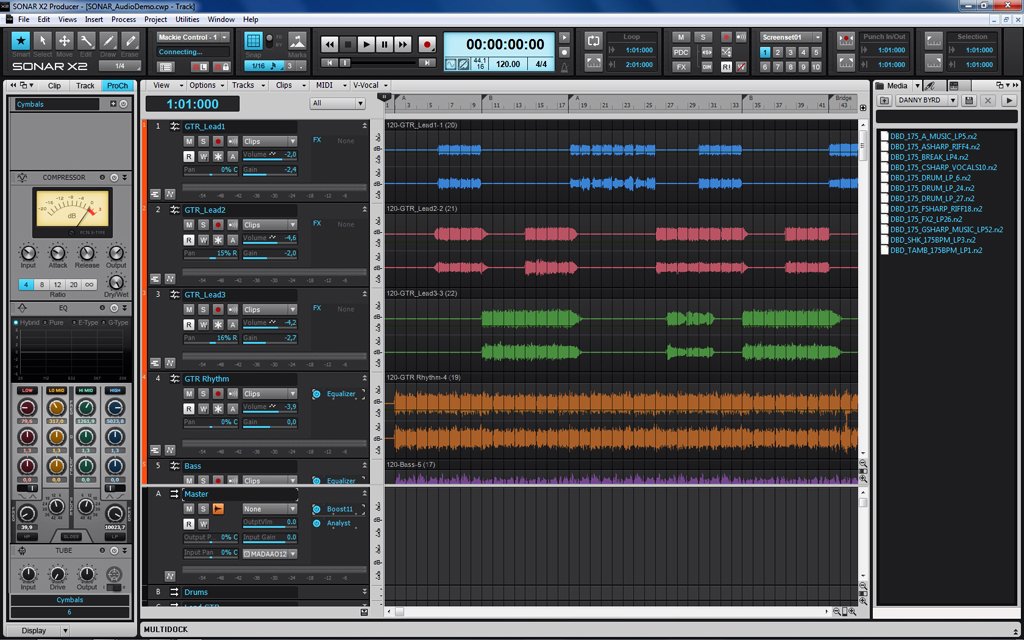This screenshot has width=1024, height=640.
Task: Fast forward the transport
Action: pyautogui.click(x=403, y=44)
